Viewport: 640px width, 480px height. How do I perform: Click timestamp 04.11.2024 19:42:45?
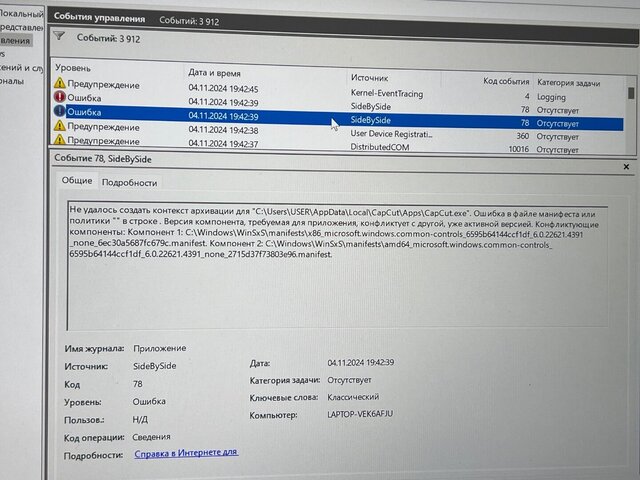click(x=223, y=88)
